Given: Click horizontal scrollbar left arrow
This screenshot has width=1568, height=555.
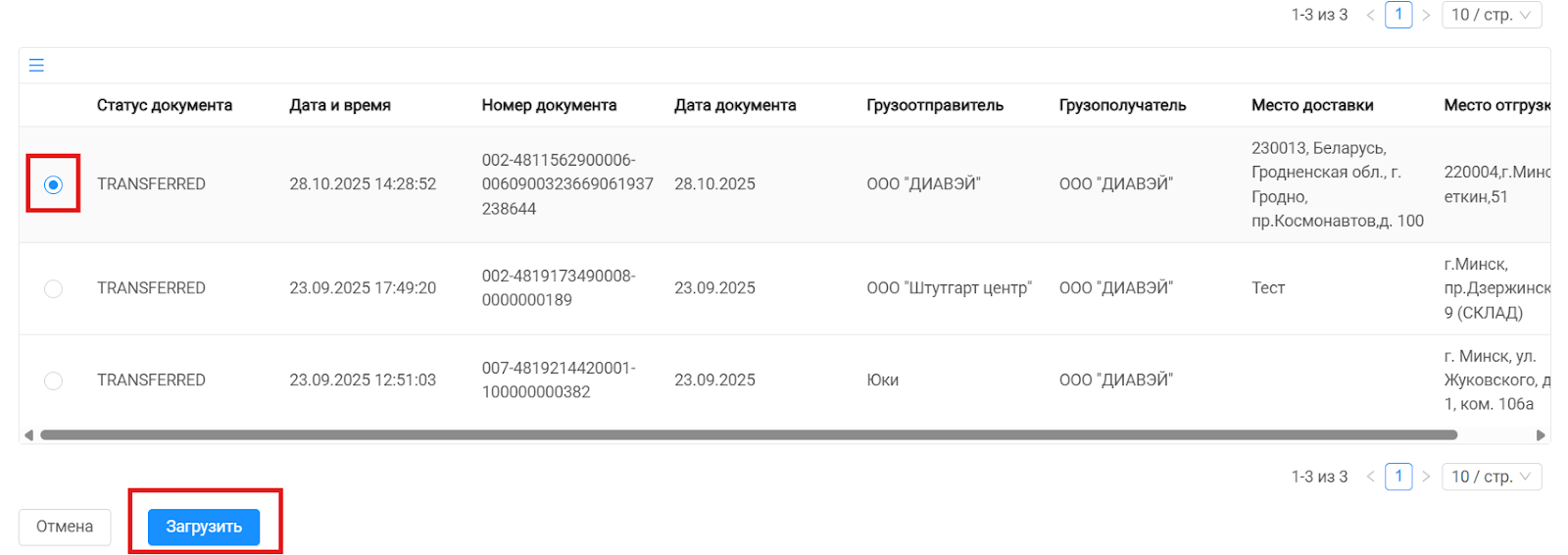Looking at the screenshot, I should pyautogui.click(x=28, y=435).
